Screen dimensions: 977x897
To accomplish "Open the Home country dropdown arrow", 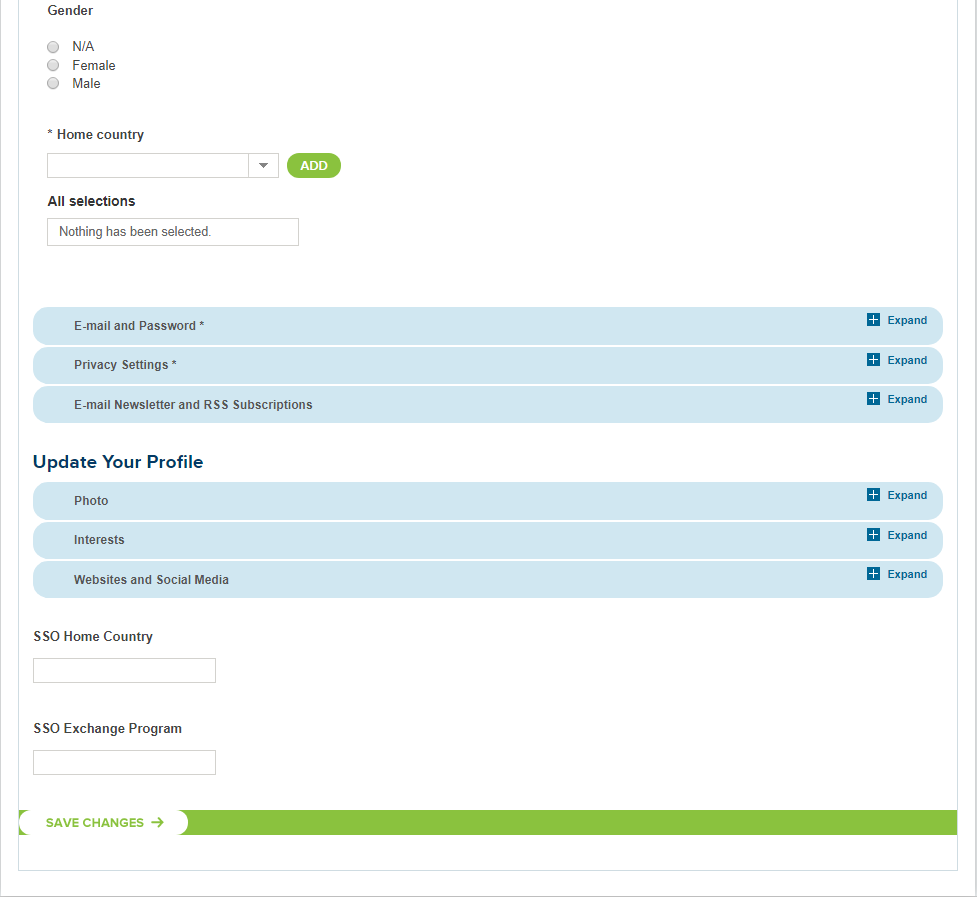I will coord(264,166).
